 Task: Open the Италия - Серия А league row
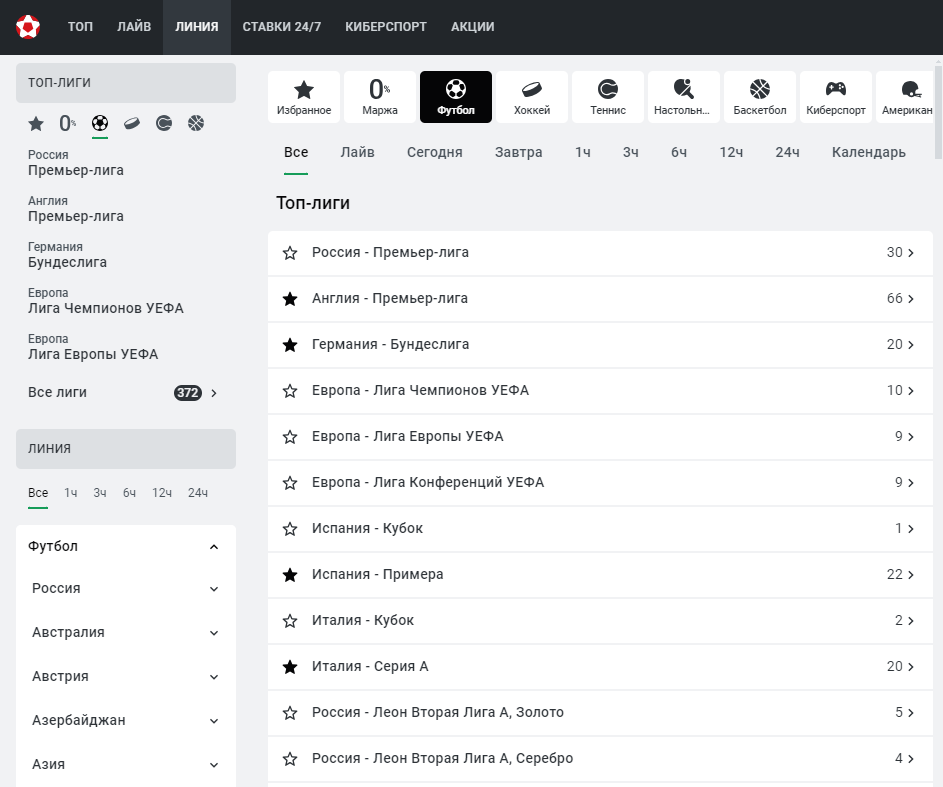point(600,667)
